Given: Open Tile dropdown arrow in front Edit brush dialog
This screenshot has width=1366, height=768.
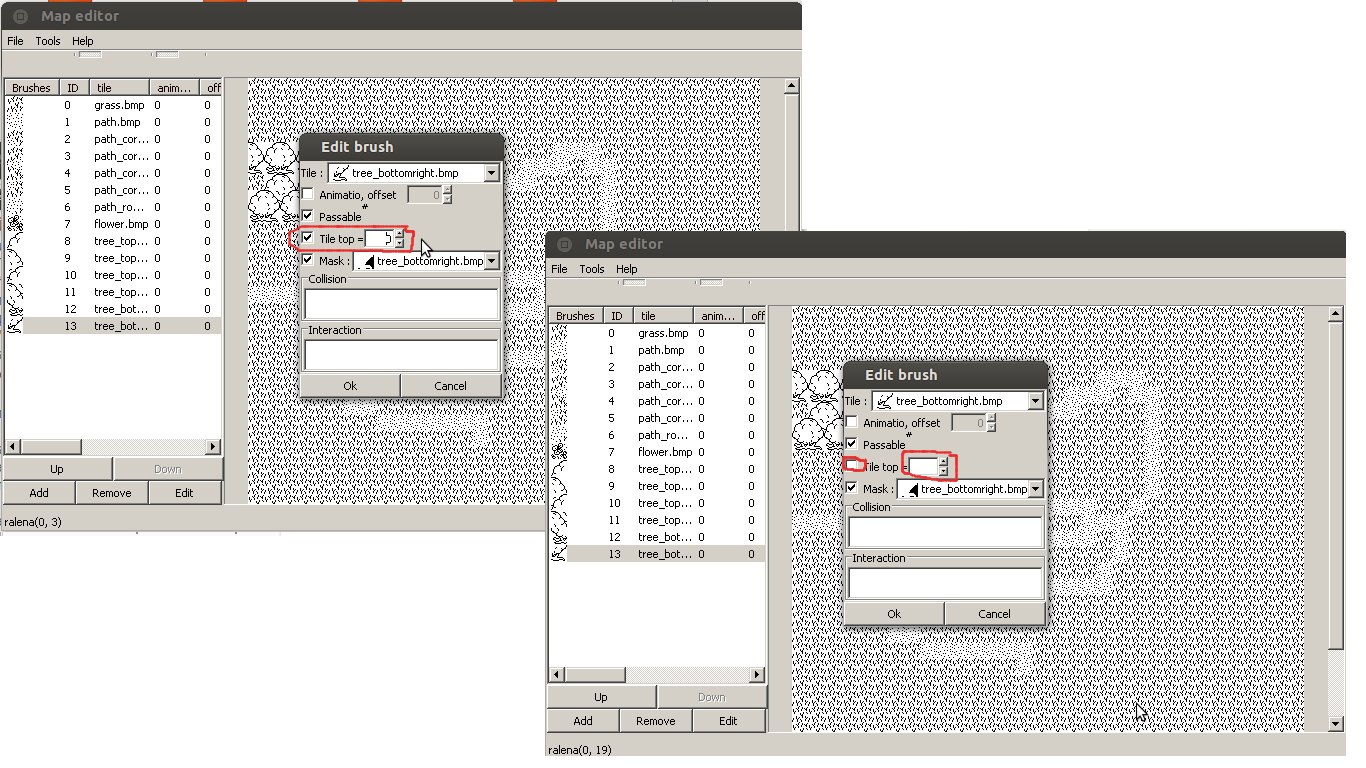Looking at the screenshot, I should [x=1035, y=401].
